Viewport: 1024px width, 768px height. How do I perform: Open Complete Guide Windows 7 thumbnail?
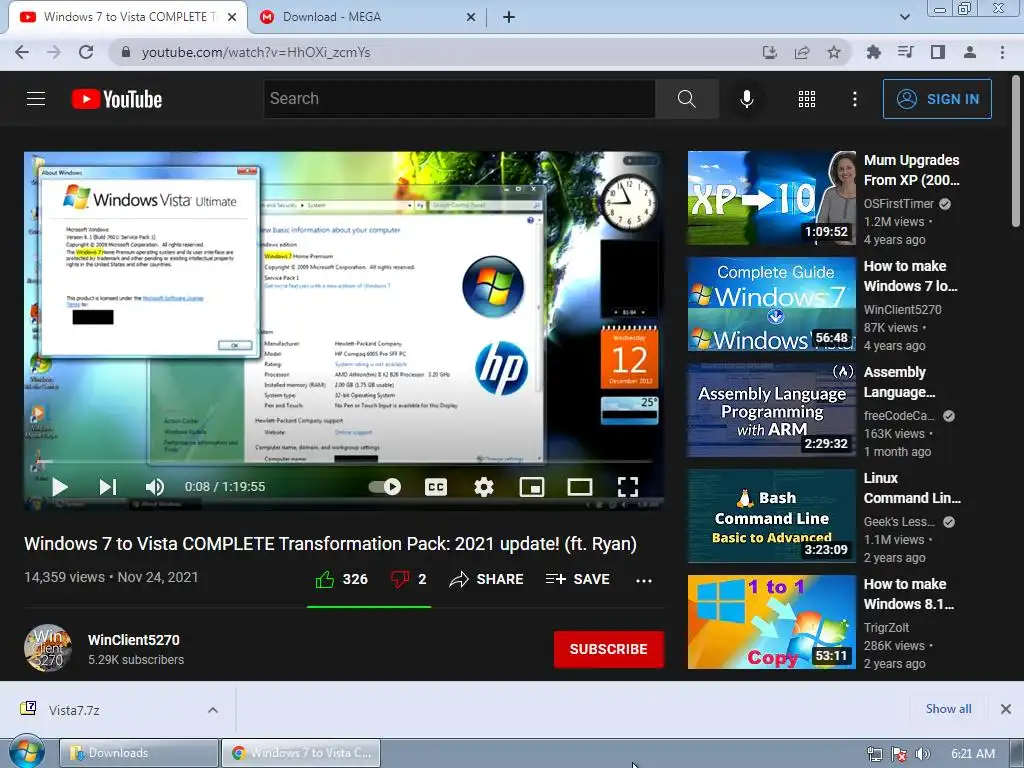(x=771, y=304)
